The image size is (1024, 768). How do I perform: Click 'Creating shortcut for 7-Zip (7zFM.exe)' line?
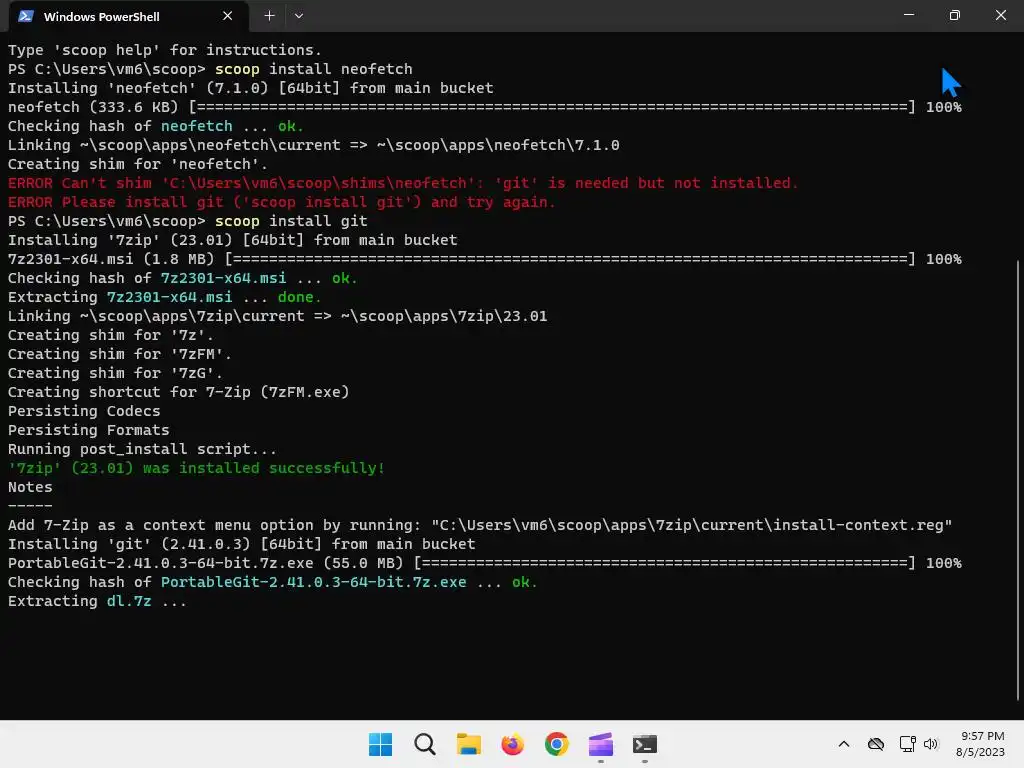[178, 392]
